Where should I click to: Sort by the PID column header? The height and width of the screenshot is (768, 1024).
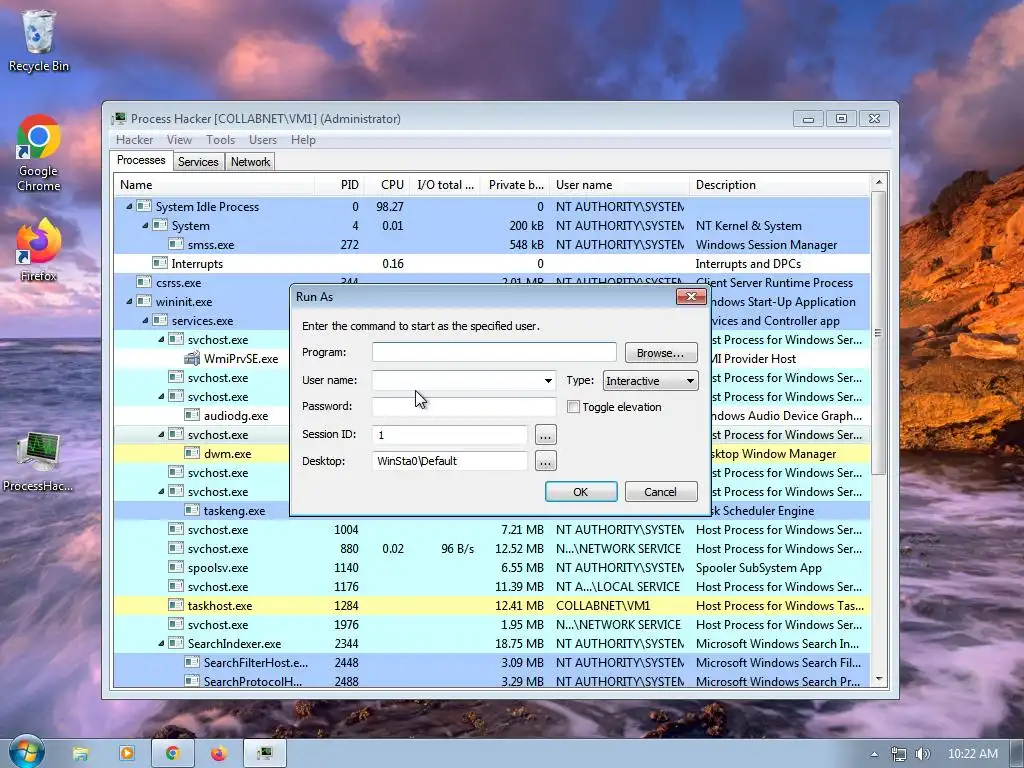pyautogui.click(x=340, y=185)
